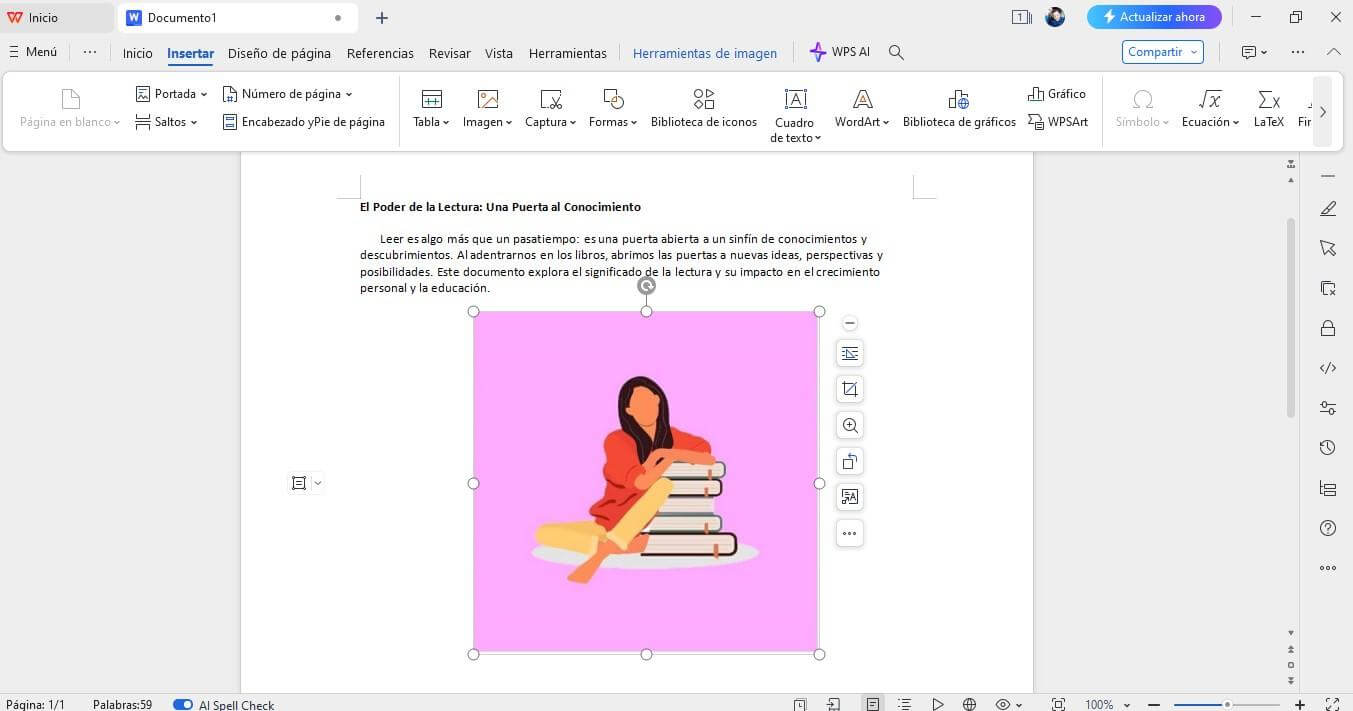This screenshot has width=1353, height=711.
Task: Click the rotate image icon
Action: (x=849, y=461)
